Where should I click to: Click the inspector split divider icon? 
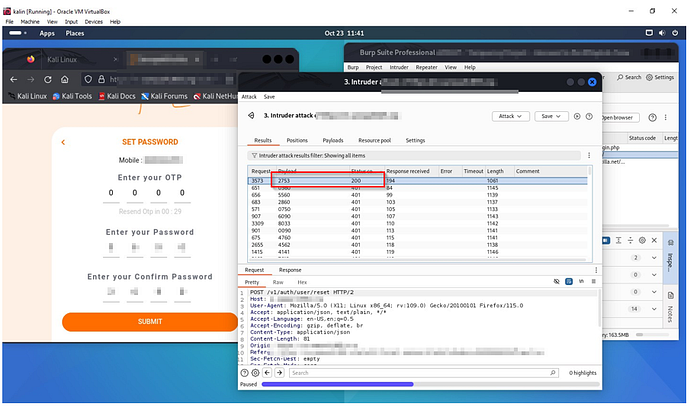[630, 240]
